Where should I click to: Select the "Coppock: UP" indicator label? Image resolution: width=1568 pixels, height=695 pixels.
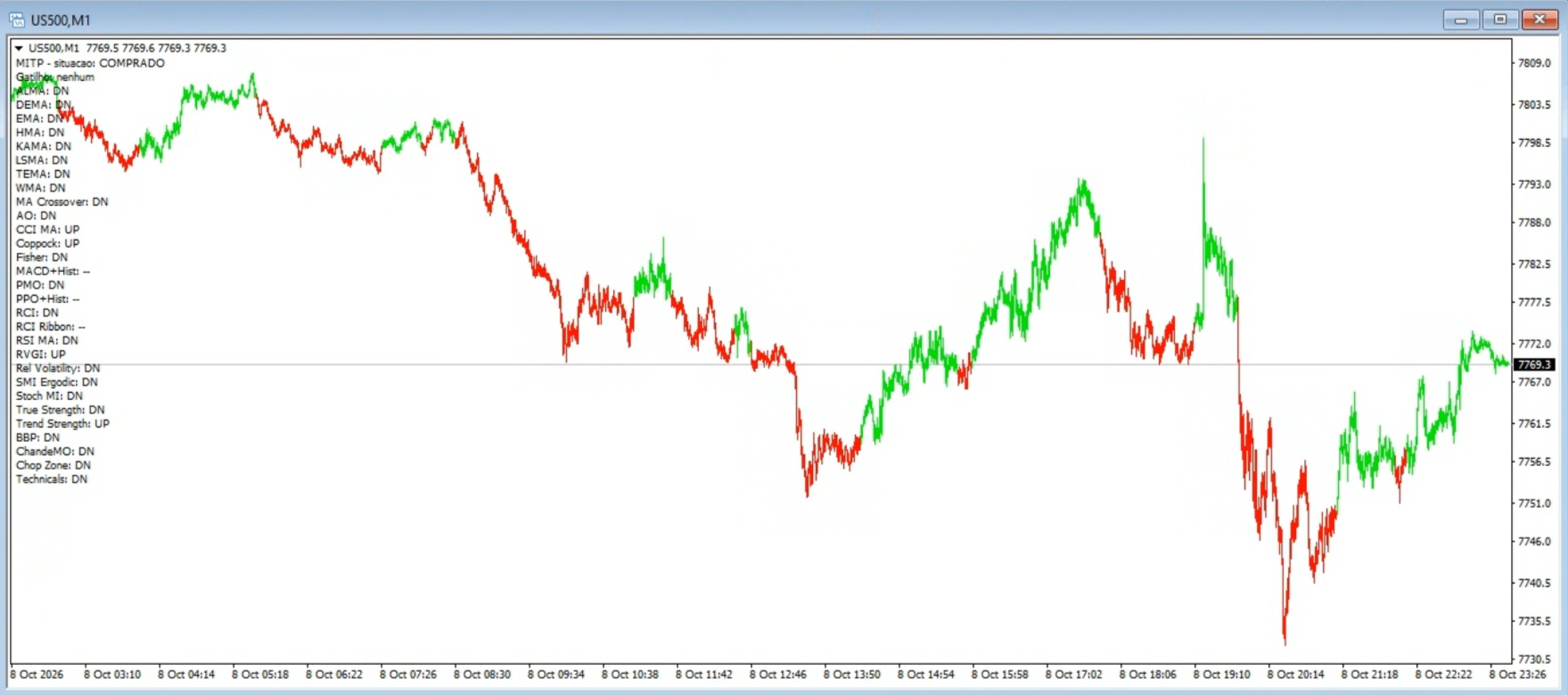(x=47, y=243)
